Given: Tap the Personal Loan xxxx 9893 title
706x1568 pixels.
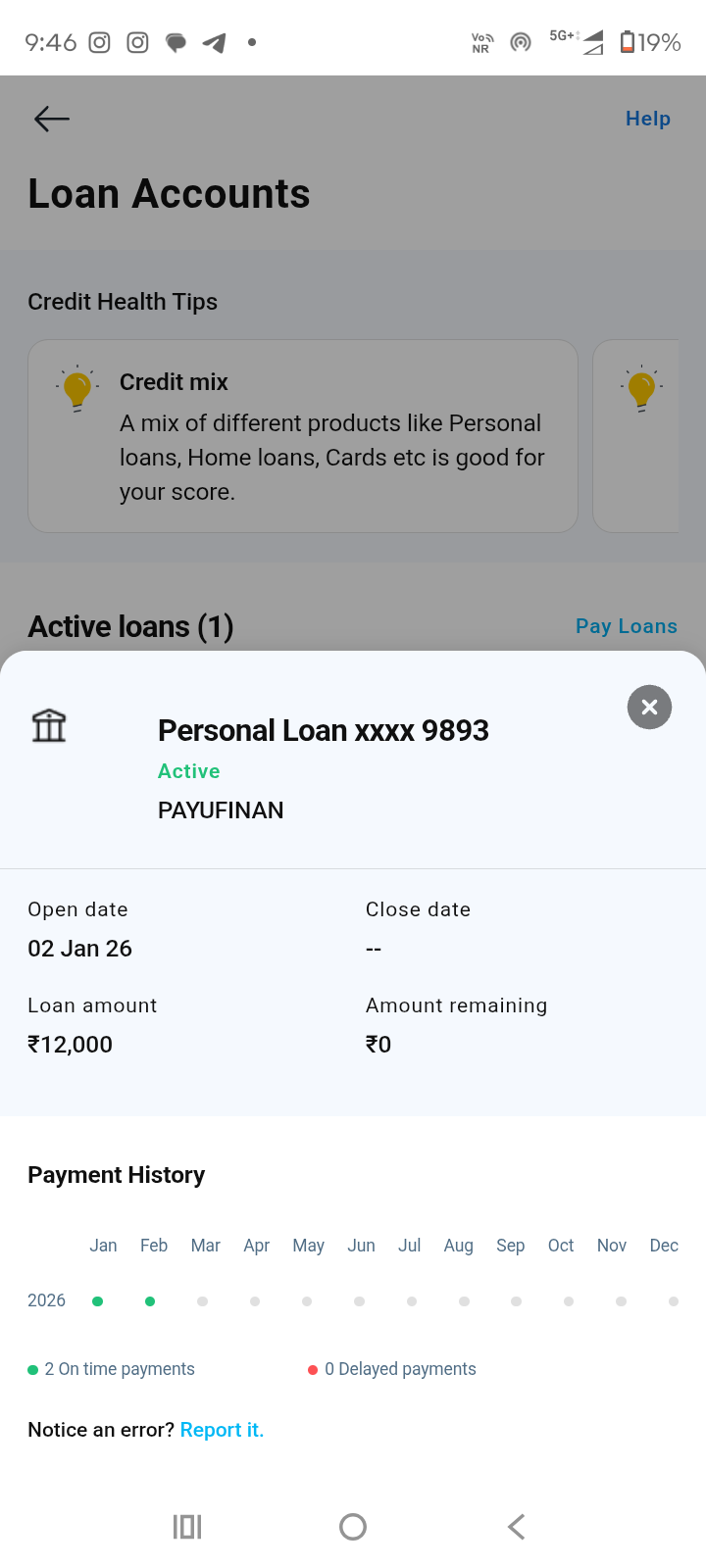Looking at the screenshot, I should pos(323,730).
